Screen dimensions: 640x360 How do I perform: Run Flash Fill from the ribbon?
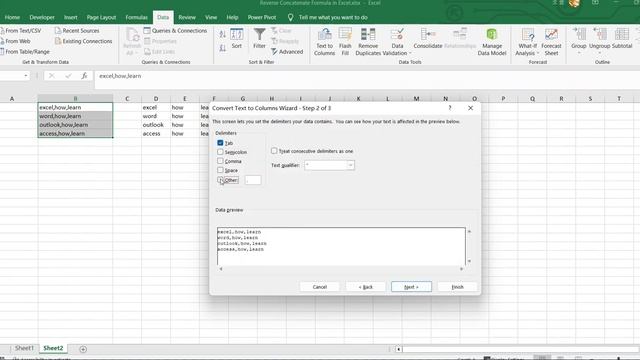pyautogui.click(x=345, y=42)
